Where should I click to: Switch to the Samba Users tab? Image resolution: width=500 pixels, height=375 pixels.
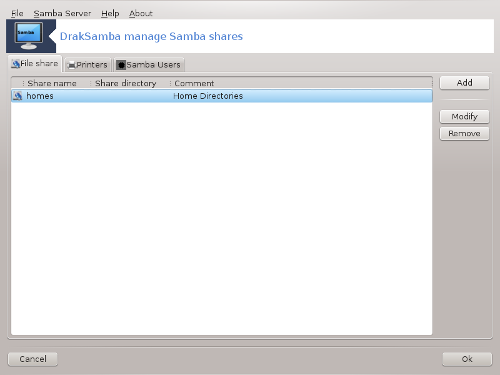[149, 65]
